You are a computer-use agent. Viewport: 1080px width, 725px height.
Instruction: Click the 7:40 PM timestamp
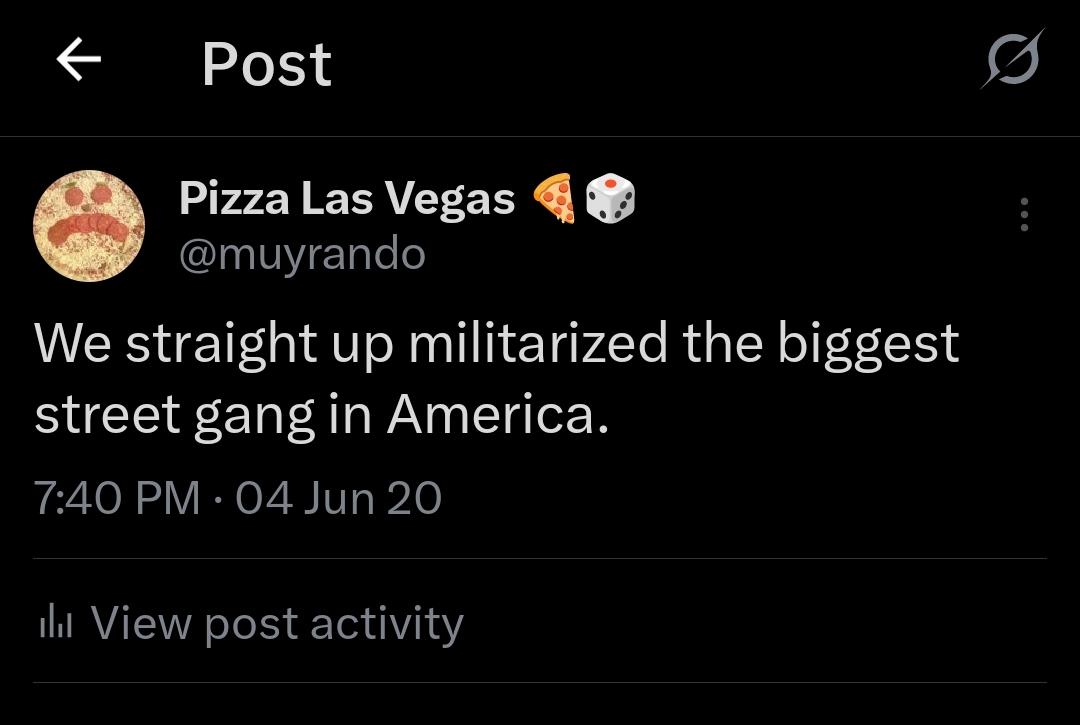pyautogui.click(x=117, y=498)
